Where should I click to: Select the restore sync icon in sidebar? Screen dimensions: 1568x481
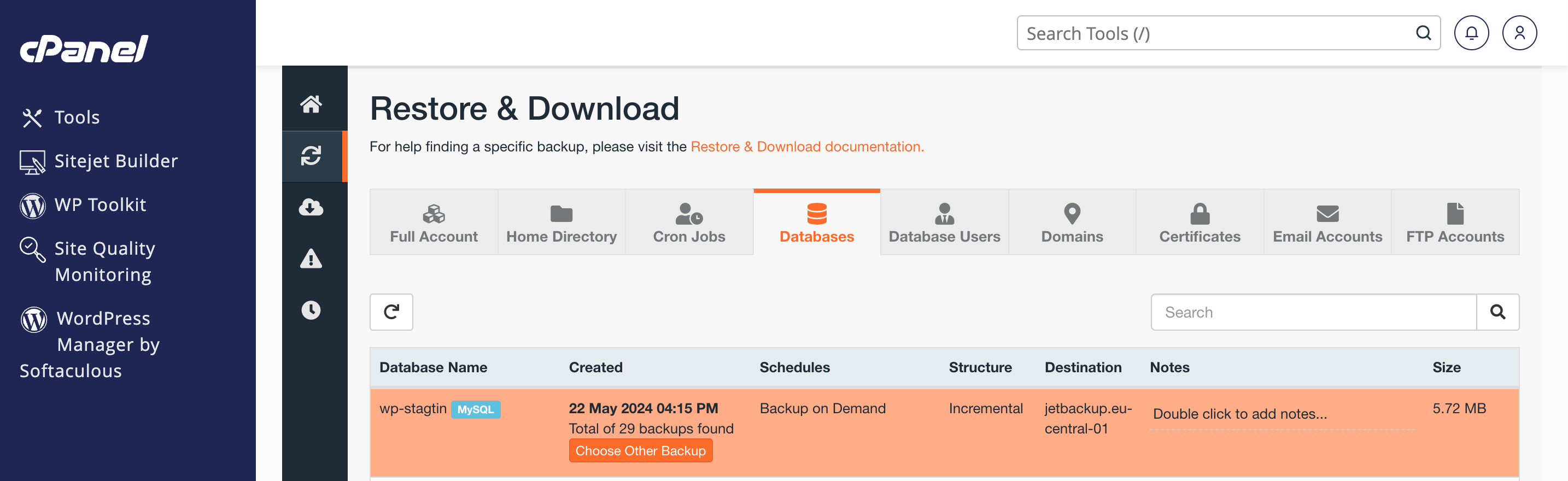(x=311, y=156)
